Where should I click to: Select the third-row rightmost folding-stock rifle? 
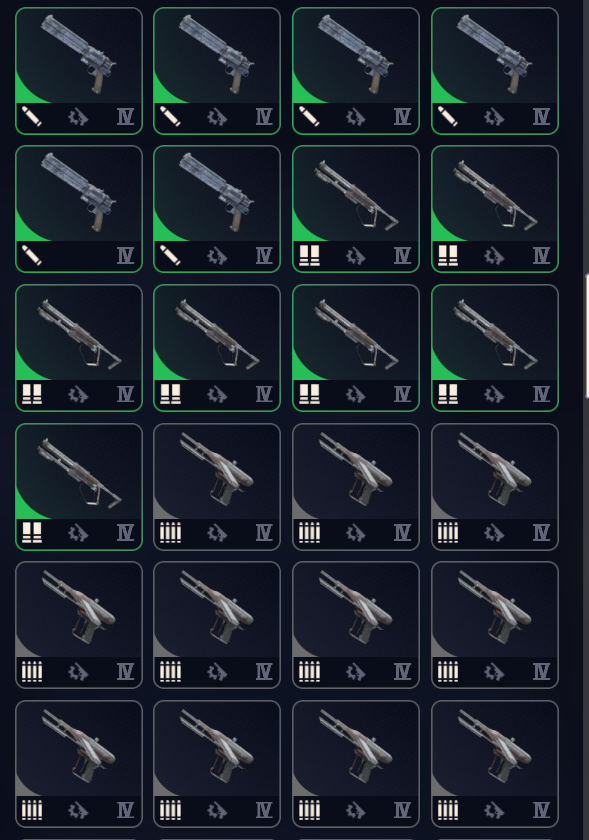495,348
